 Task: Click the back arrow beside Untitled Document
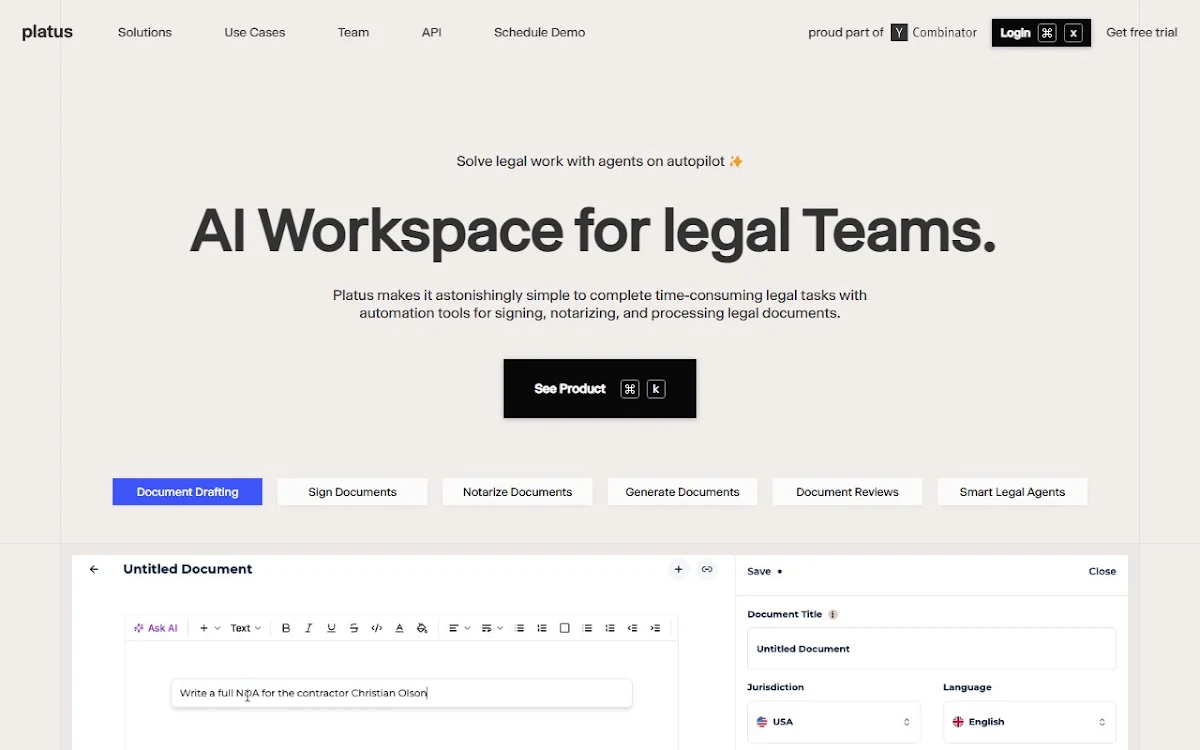pos(94,569)
